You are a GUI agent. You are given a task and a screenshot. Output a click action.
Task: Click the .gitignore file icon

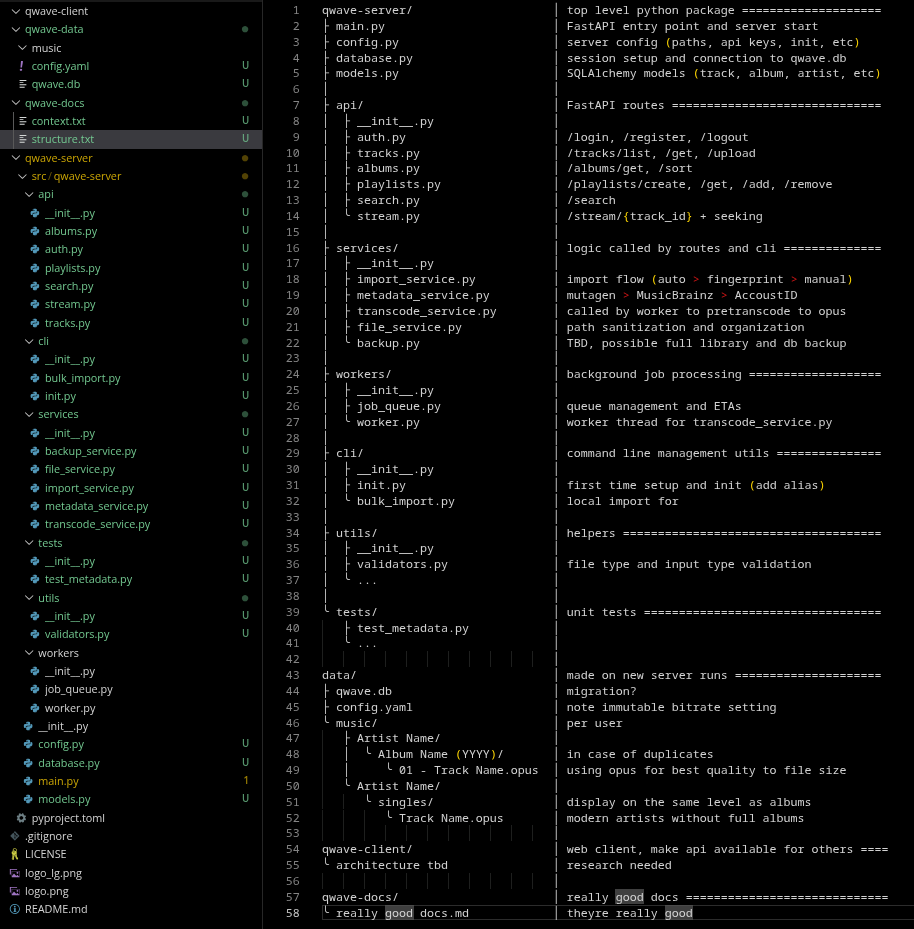(14, 836)
